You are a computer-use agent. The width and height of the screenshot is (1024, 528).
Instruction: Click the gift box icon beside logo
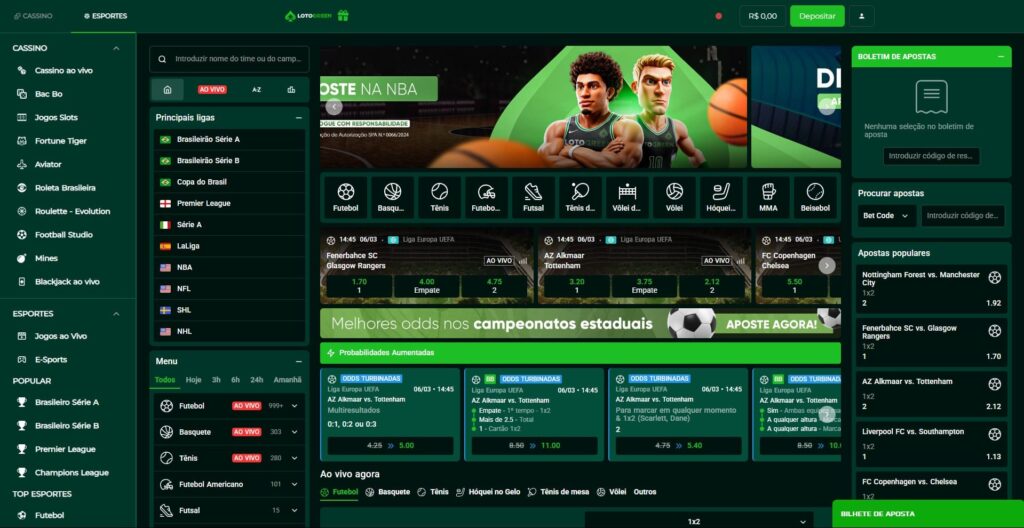pyautogui.click(x=343, y=16)
